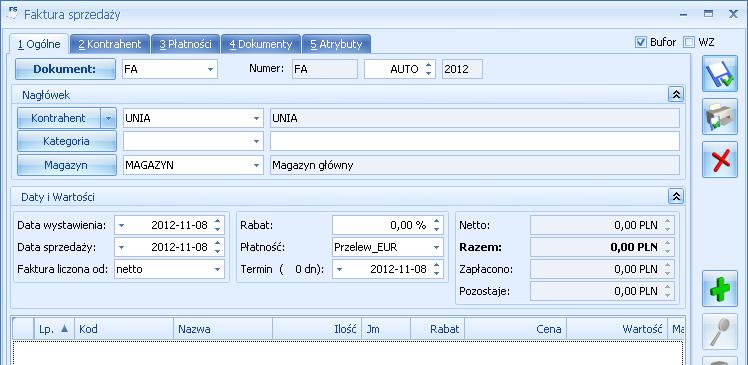Click the Wartość column header

coord(617,329)
